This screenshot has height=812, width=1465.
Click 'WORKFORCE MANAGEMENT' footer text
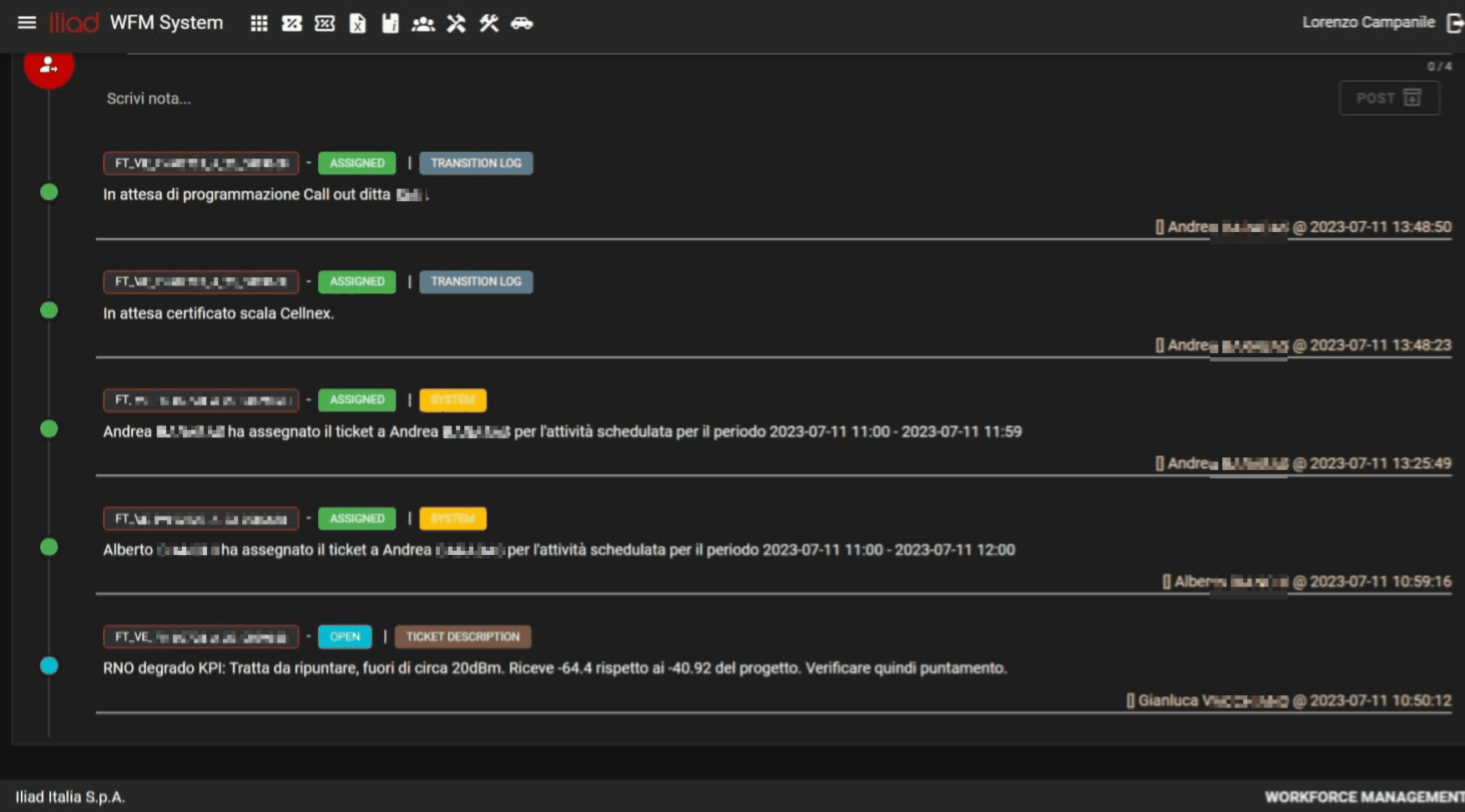pos(1365,797)
